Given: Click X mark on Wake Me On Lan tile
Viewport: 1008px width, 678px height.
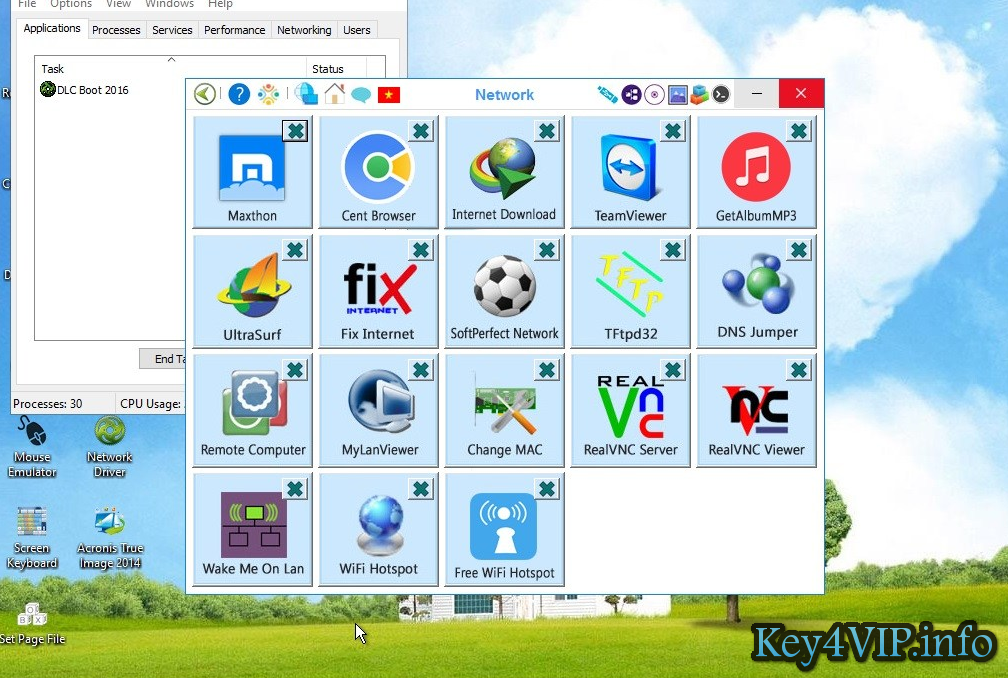Looking at the screenshot, I should pyautogui.click(x=295, y=489).
